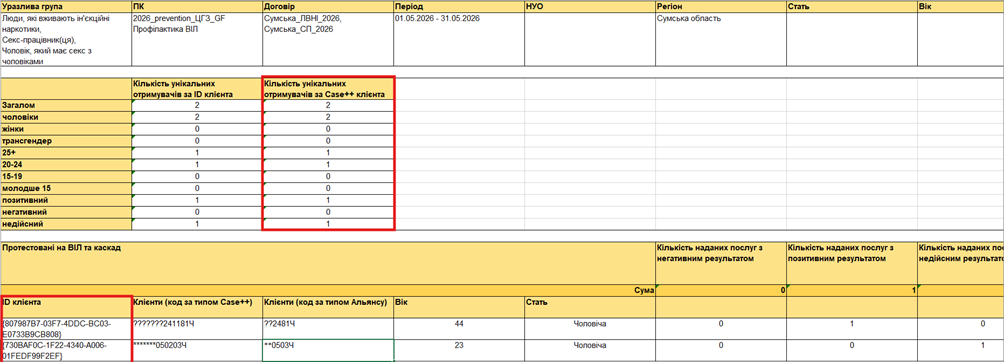1004x362 pixels.
Task: Click 'позитивний' value in the Case++ клієнта column
Action: click(328, 201)
